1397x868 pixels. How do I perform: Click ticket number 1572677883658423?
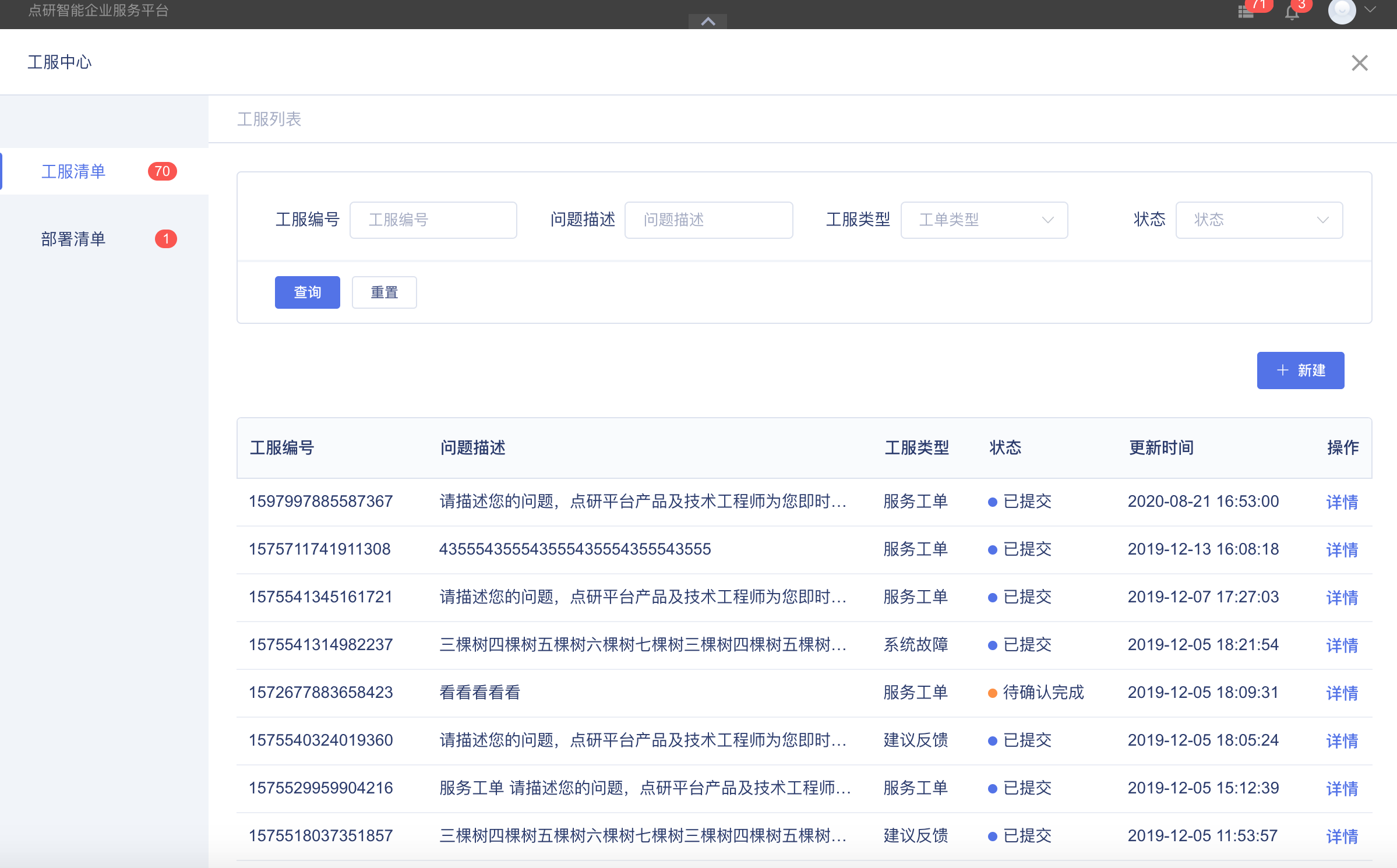[320, 693]
